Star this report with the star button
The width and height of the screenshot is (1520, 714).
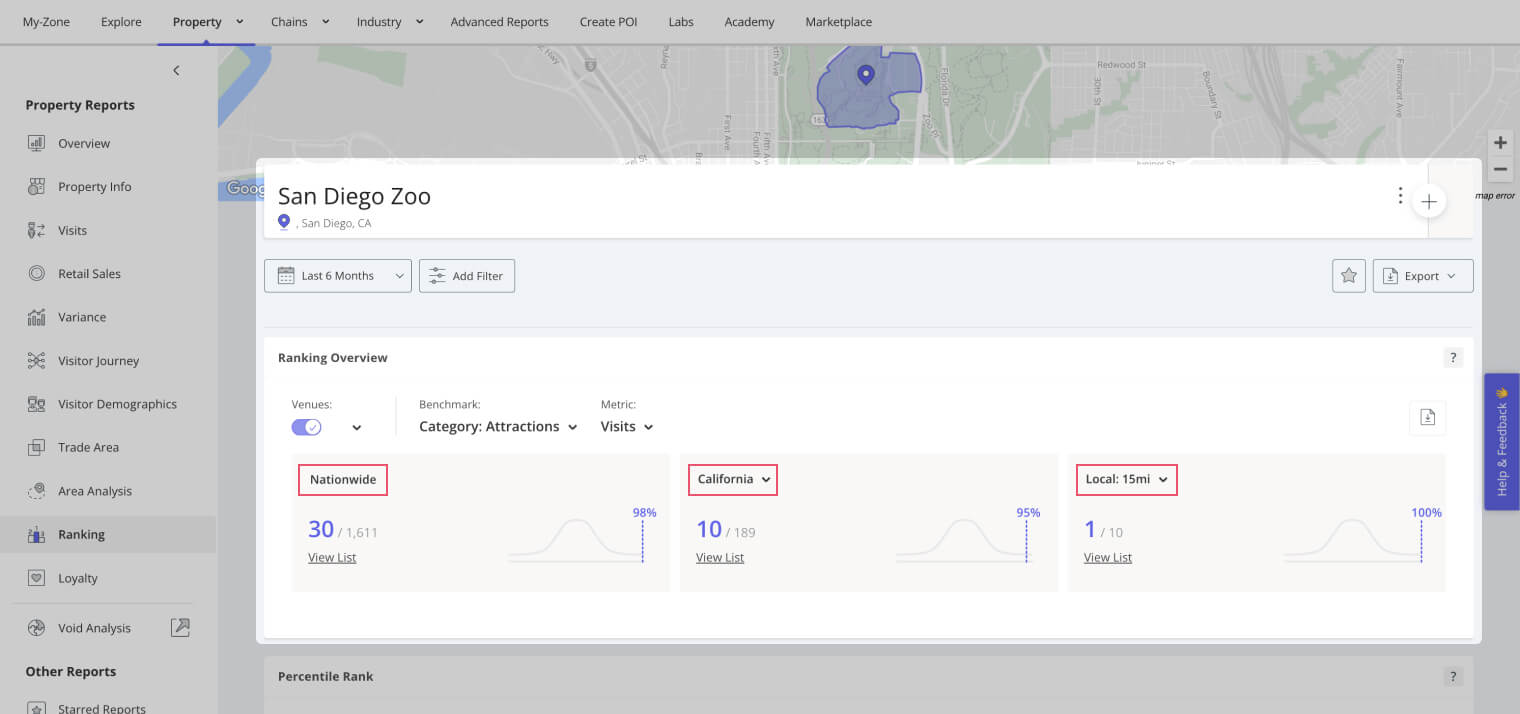[x=1349, y=276]
